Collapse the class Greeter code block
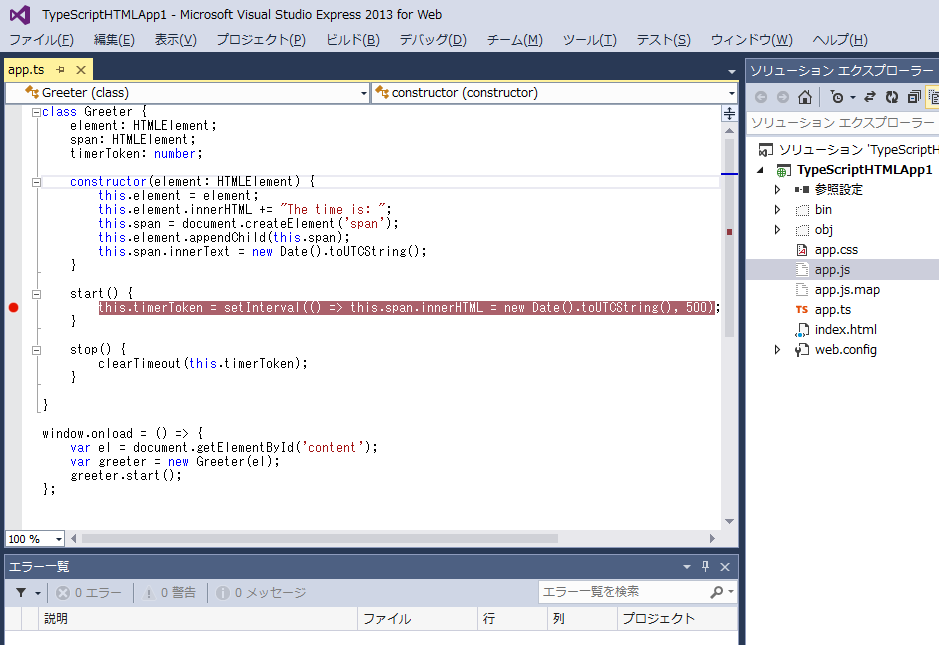 pos(37,112)
